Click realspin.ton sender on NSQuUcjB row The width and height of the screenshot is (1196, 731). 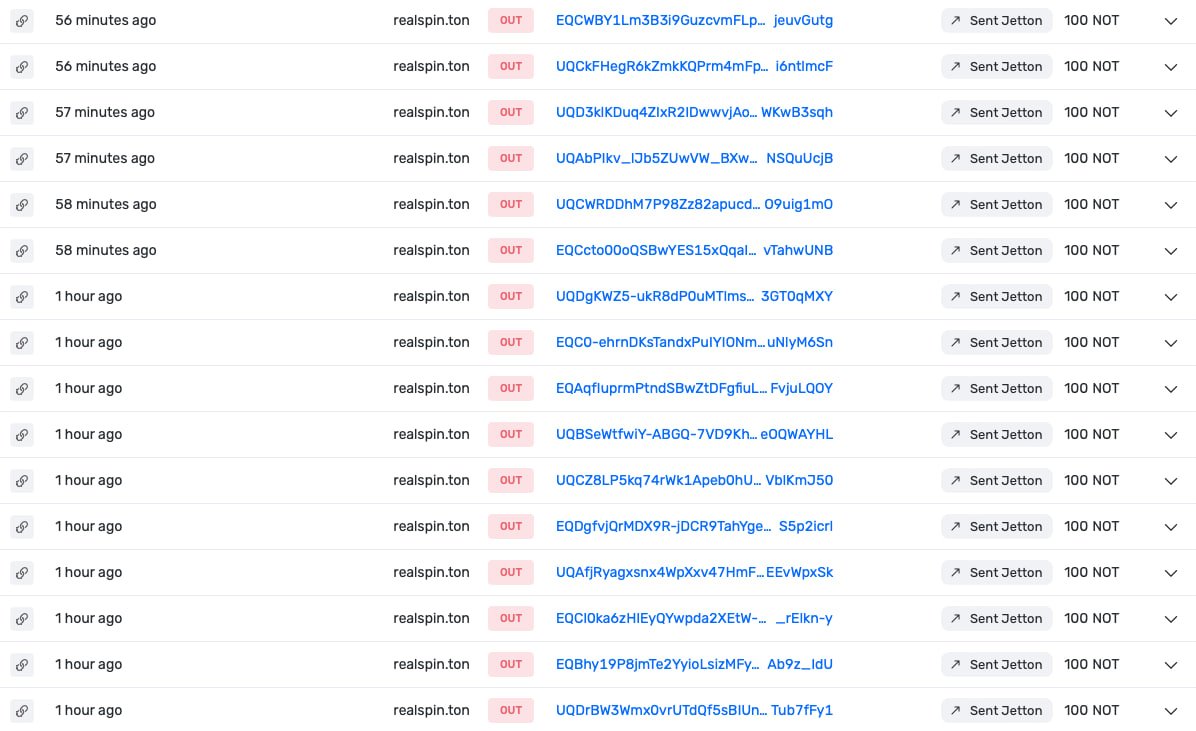coord(431,159)
